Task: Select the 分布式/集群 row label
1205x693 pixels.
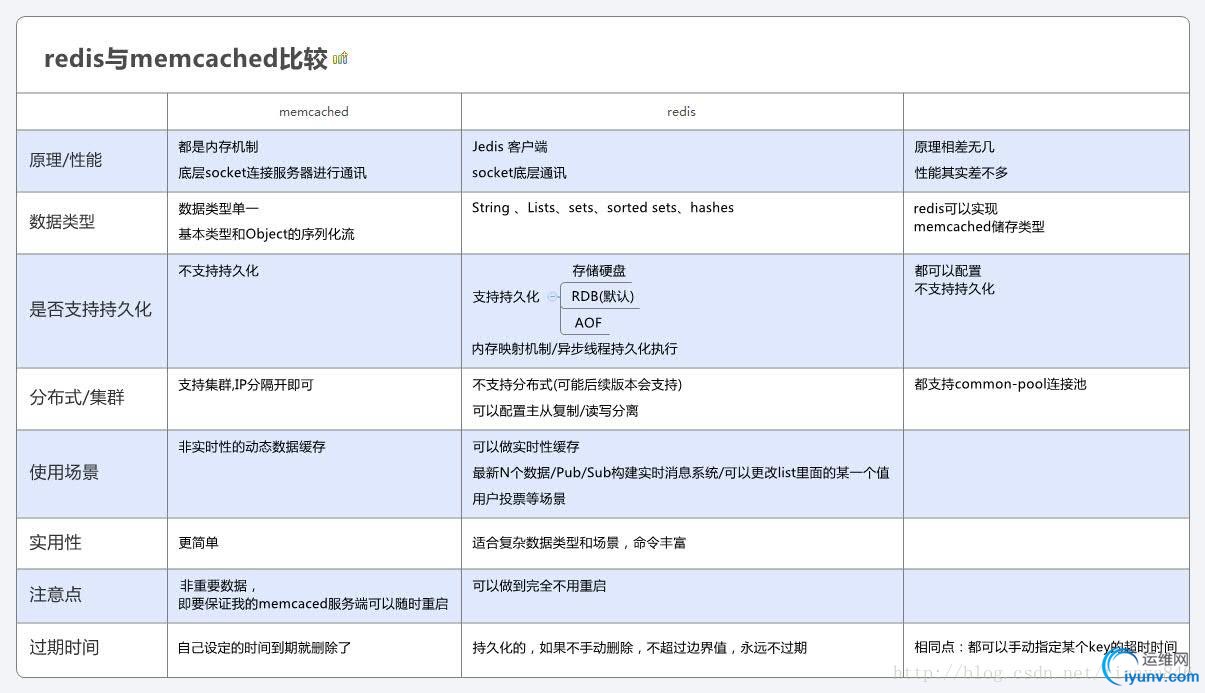Action: (x=77, y=398)
